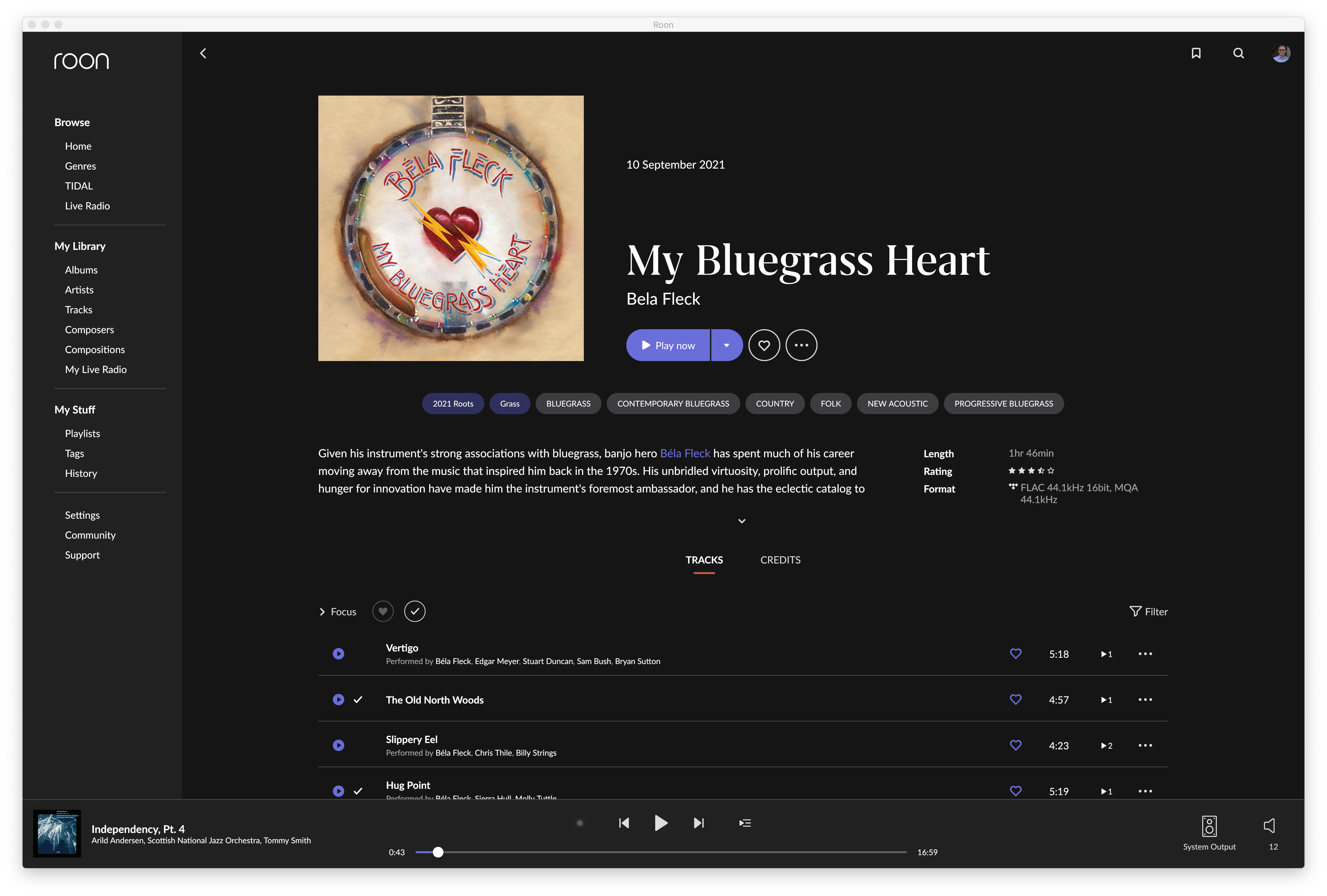The height and width of the screenshot is (896, 1327).
Task: Open Live Radio in the sidebar
Action: (x=87, y=206)
